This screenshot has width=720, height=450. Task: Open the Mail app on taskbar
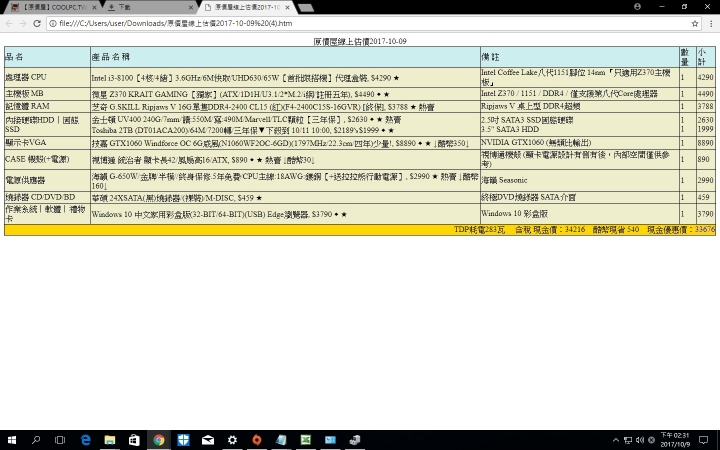[208, 440]
